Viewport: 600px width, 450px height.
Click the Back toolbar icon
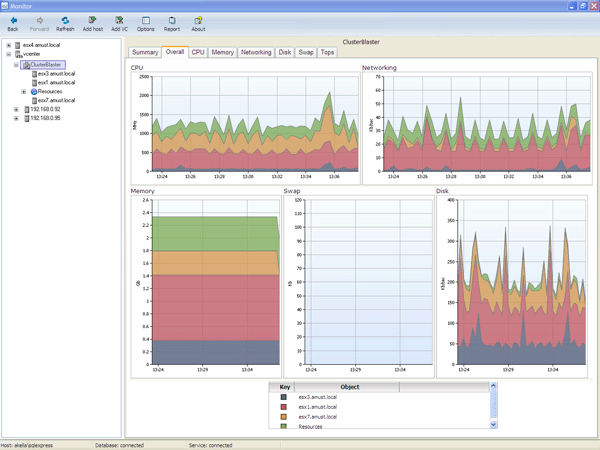pos(13,21)
